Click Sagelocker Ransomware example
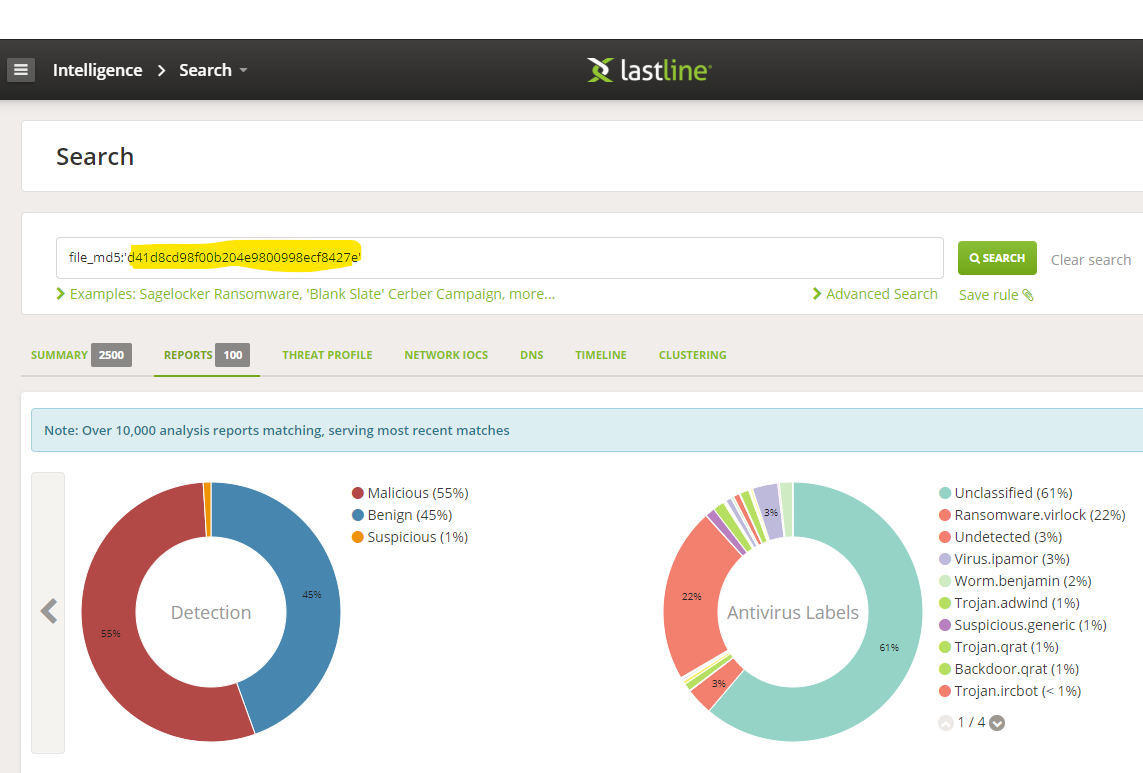 (220, 294)
